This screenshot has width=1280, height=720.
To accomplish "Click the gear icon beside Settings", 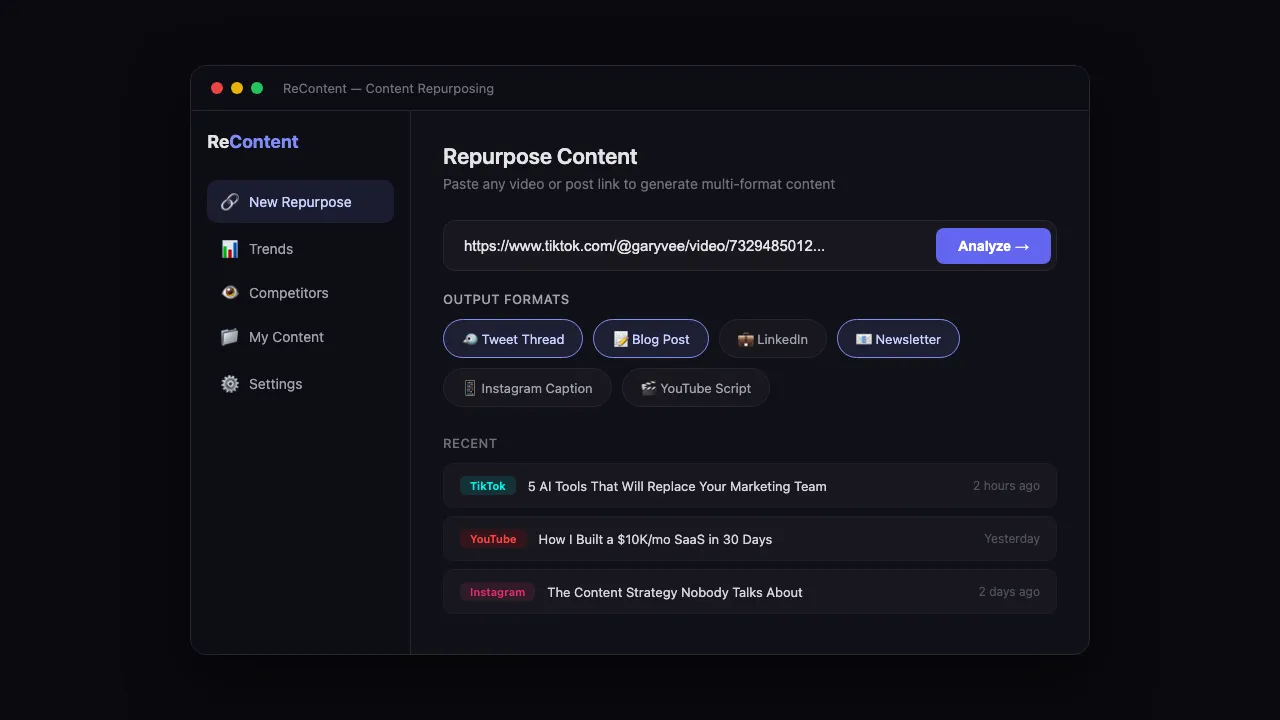I will pyautogui.click(x=230, y=383).
